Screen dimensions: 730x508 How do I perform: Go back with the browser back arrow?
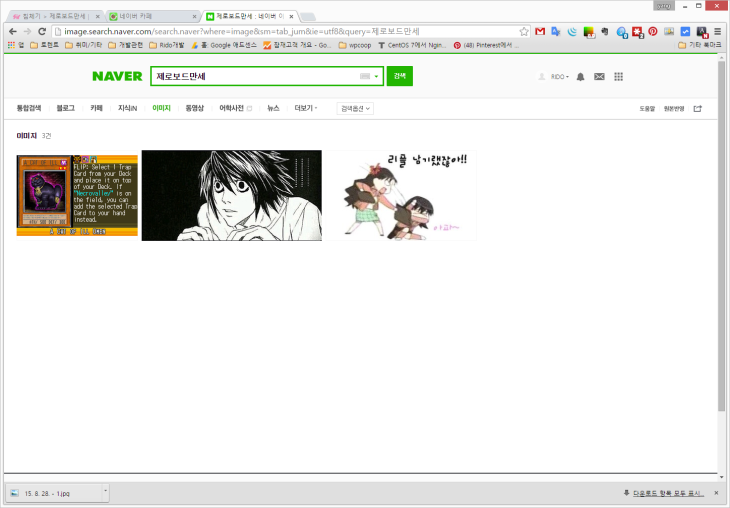click(x=13, y=31)
